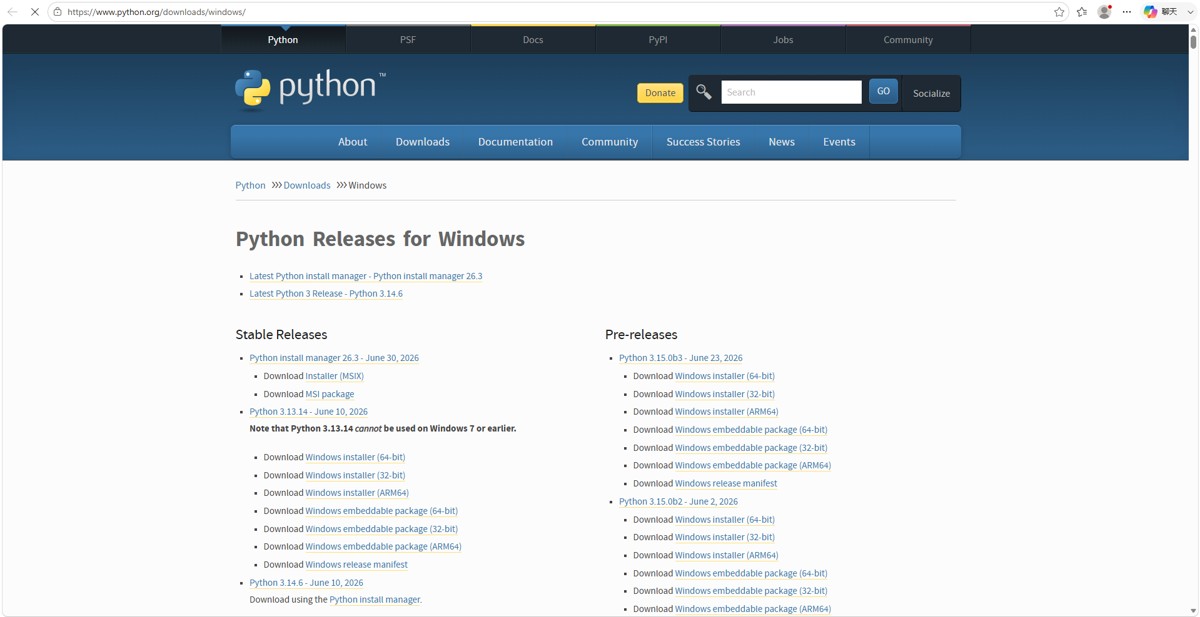Click the browser back arrow
The image size is (1200, 617).
(12, 12)
